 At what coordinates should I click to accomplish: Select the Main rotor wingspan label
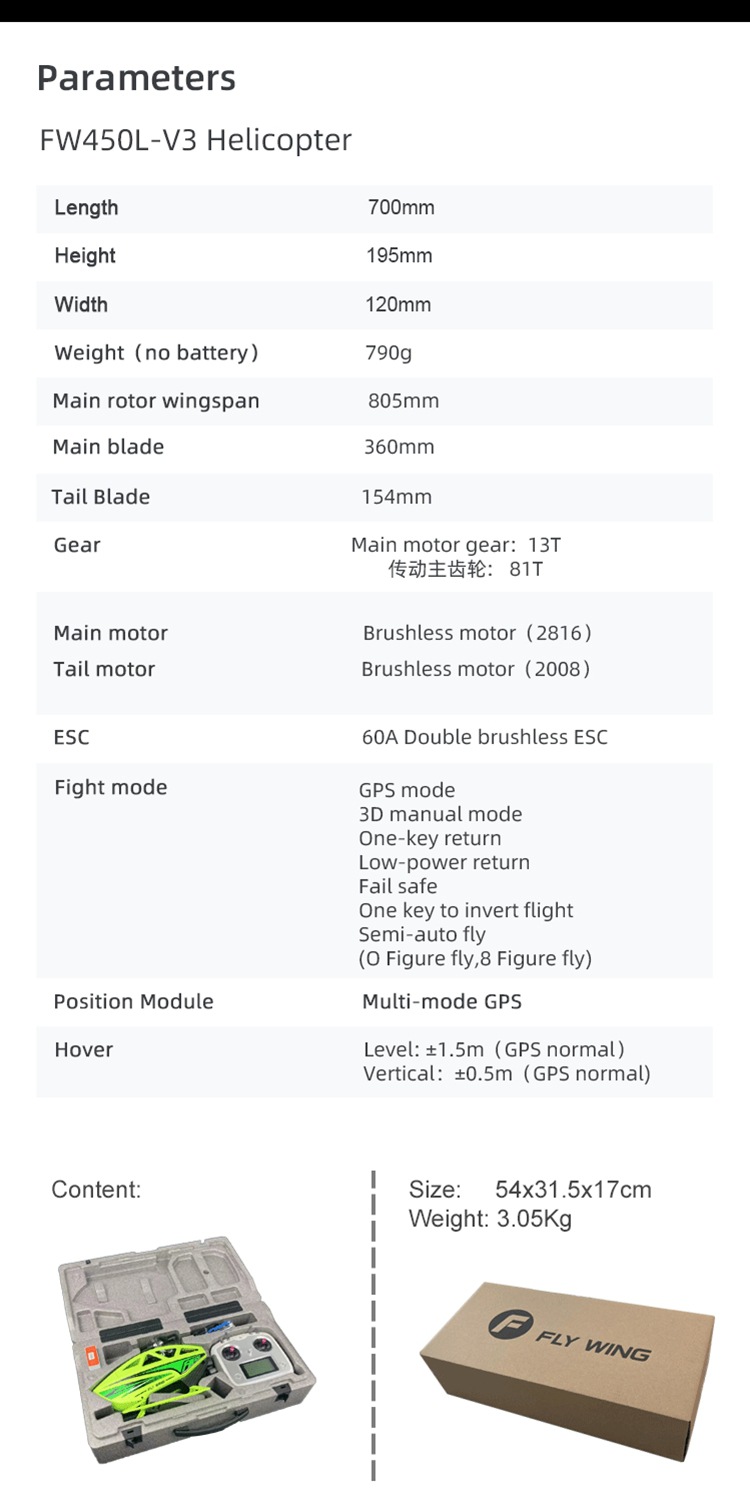[x=156, y=401]
